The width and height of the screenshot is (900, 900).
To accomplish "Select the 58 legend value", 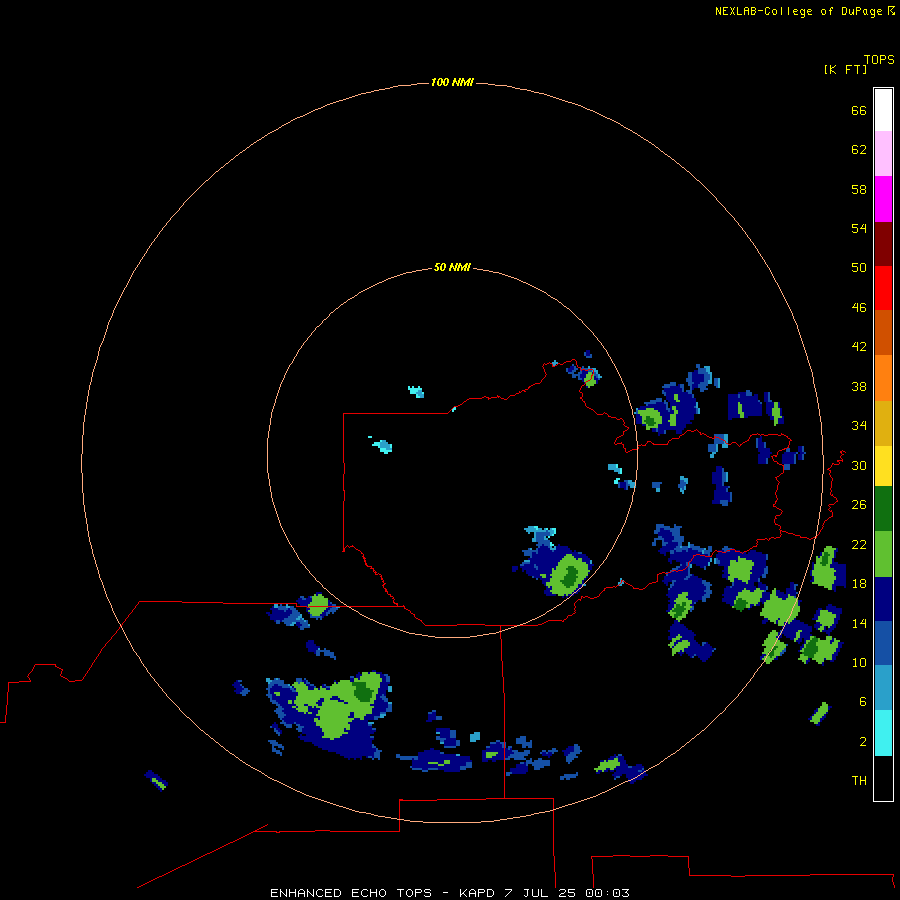I will click(859, 189).
